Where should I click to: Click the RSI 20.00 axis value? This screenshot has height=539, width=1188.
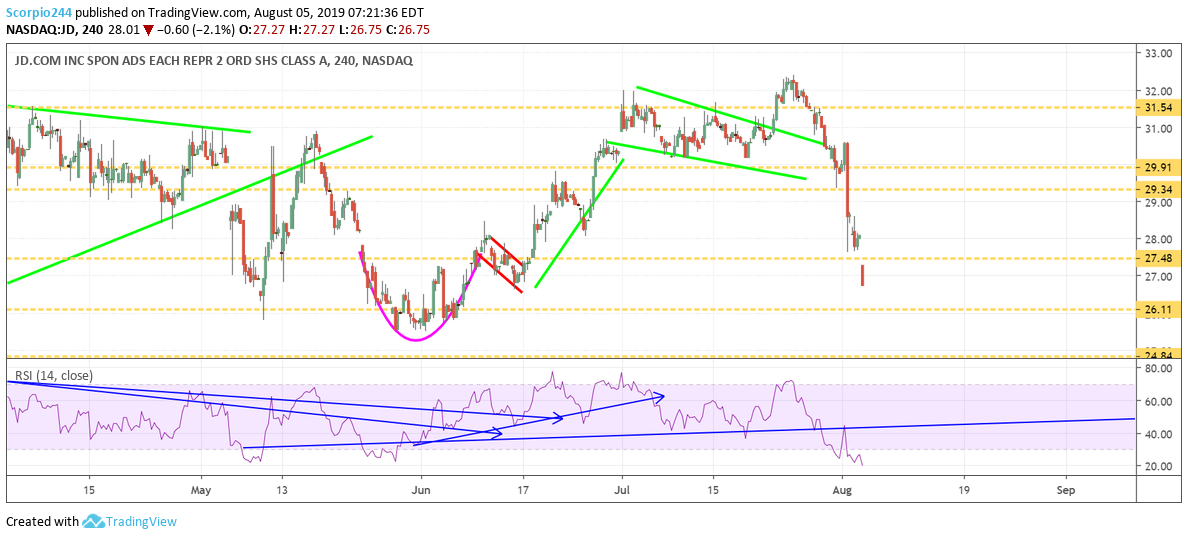1159,466
